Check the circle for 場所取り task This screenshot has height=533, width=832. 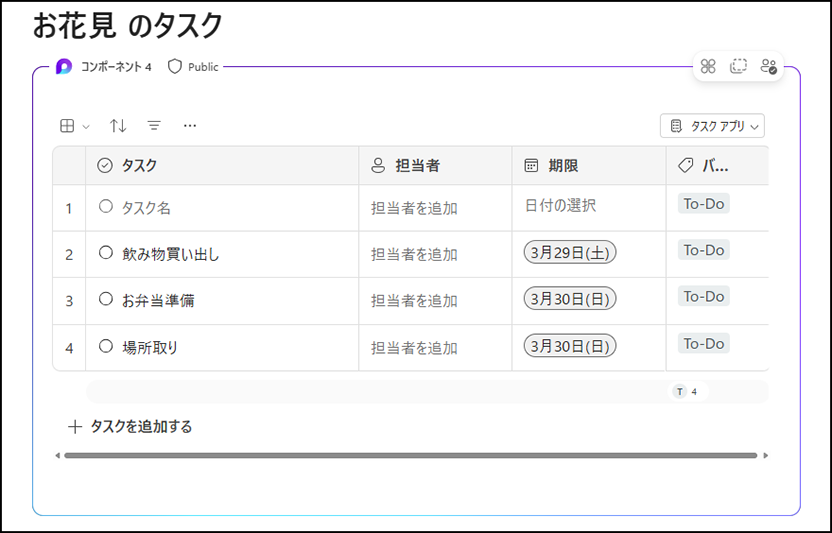click(106, 346)
